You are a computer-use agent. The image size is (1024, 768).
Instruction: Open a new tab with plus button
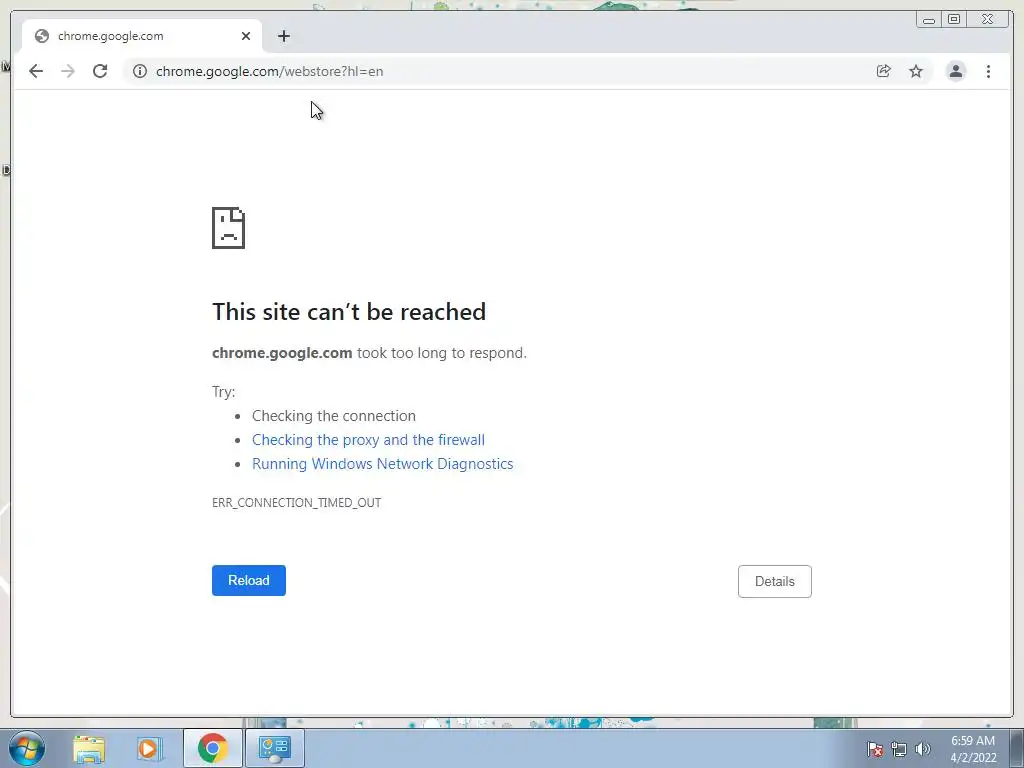[283, 36]
